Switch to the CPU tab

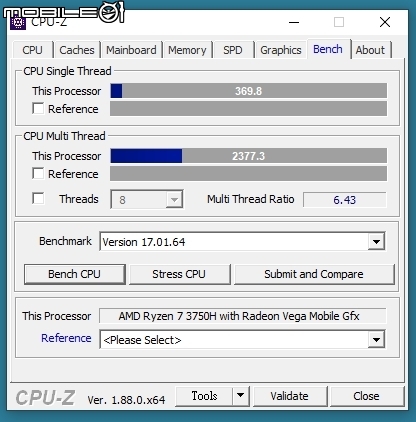[32, 50]
